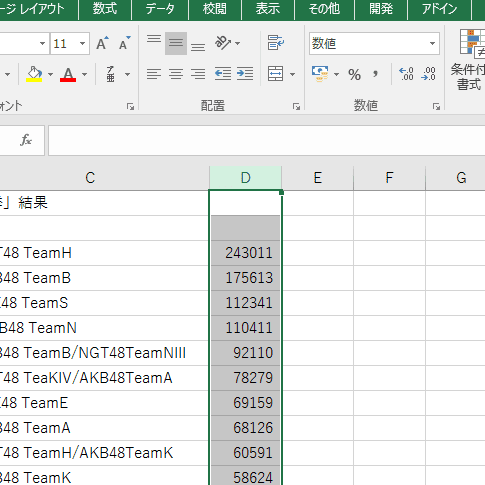Apply red font color
This screenshot has height=485, width=485.
68,74
